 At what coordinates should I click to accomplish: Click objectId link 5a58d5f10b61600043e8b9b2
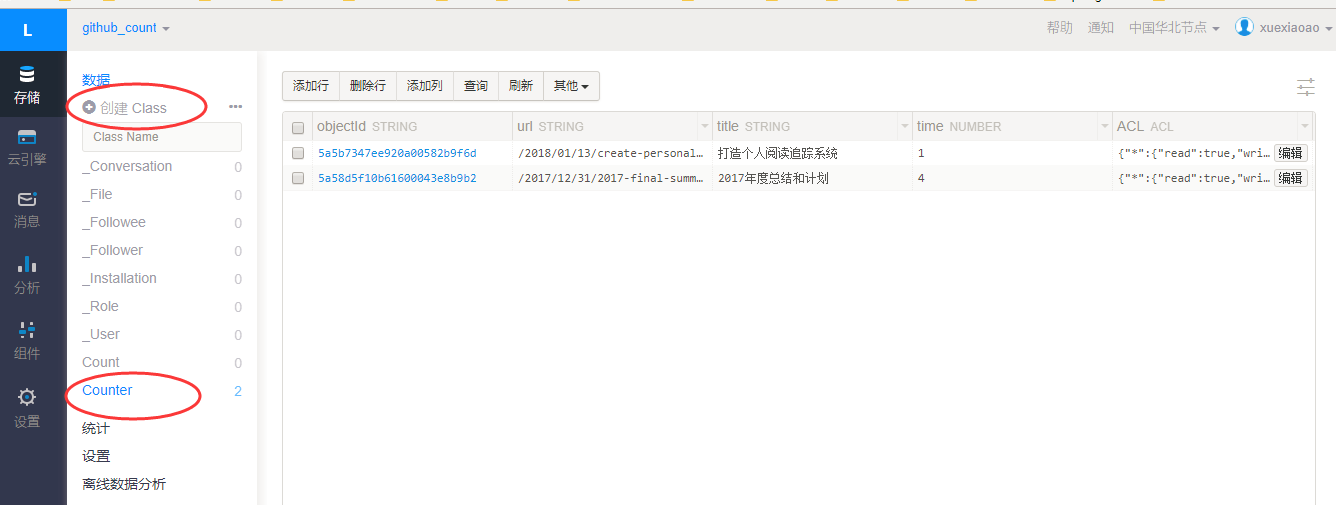click(397, 178)
